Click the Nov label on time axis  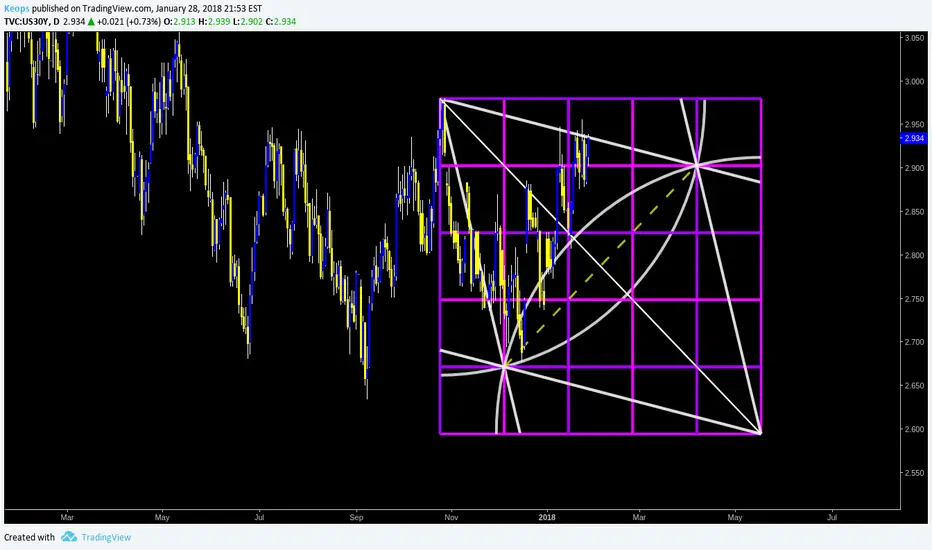point(451,517)
